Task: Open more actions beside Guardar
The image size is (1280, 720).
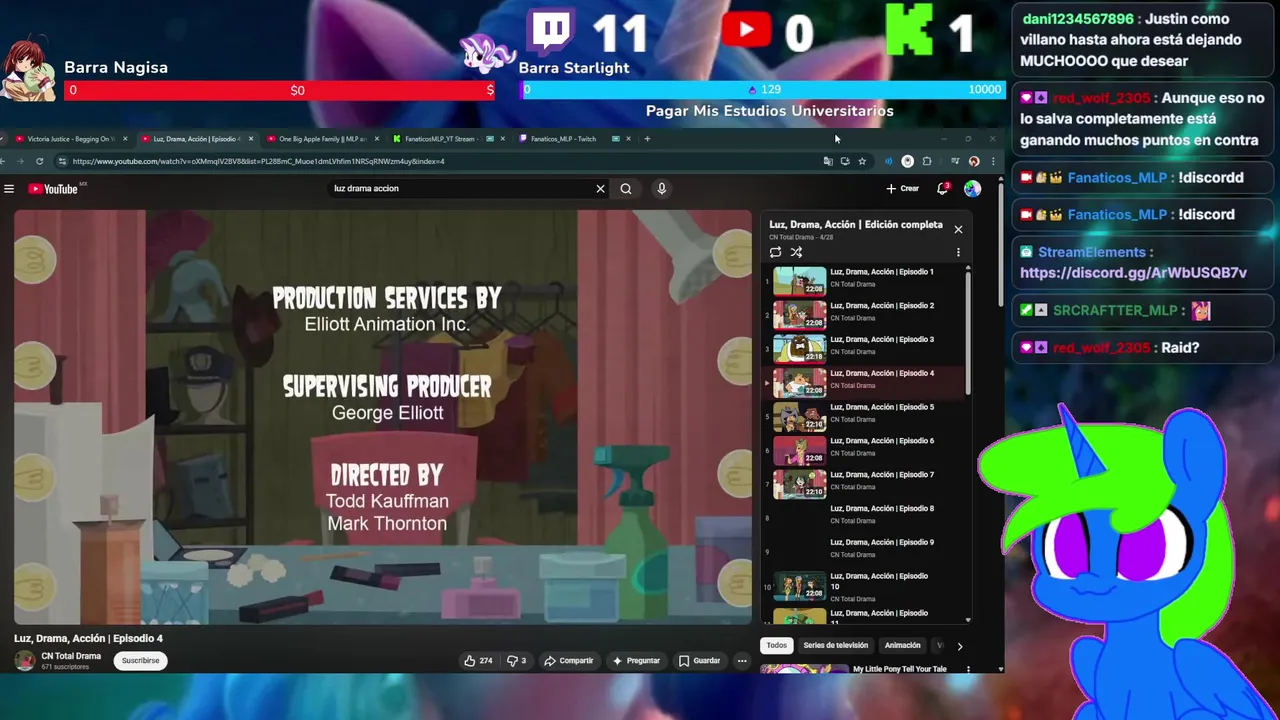Action: point(742,661)
